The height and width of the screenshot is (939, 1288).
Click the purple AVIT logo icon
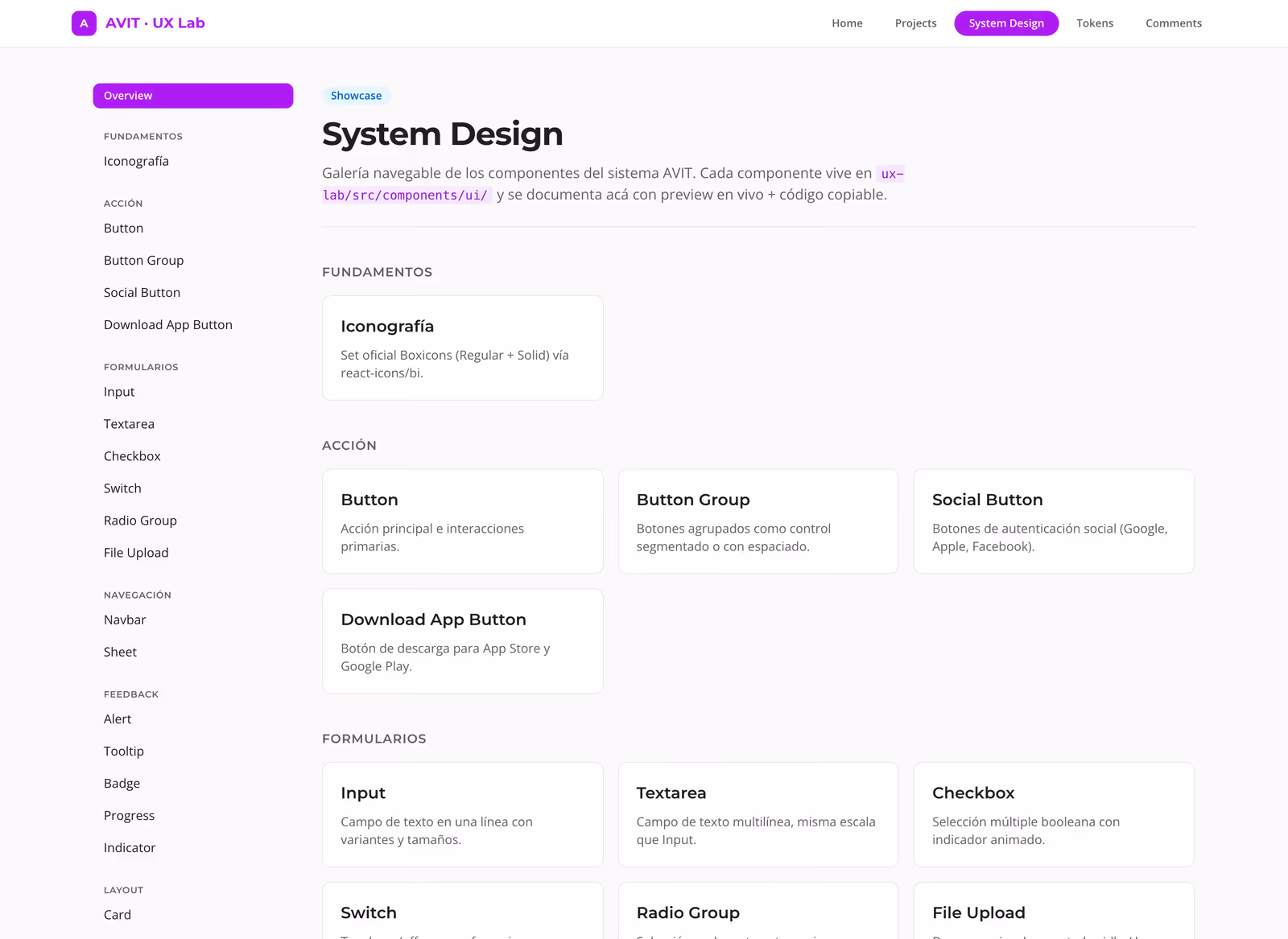84,23
